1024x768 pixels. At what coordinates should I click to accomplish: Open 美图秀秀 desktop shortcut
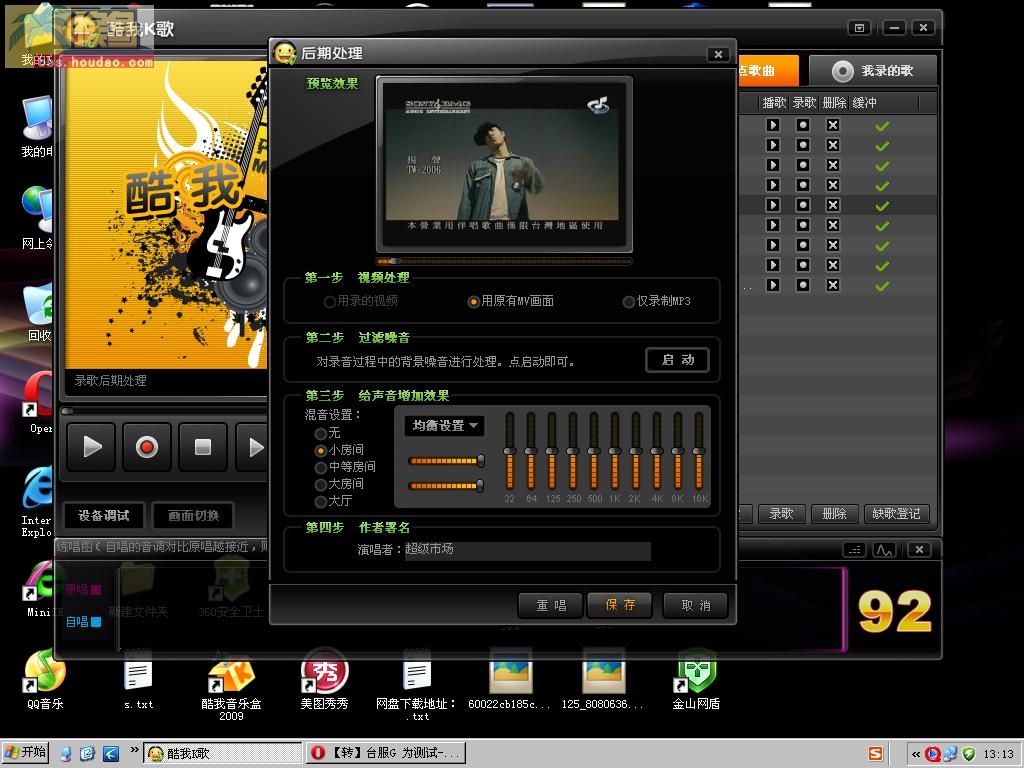[x=324, y=681]
